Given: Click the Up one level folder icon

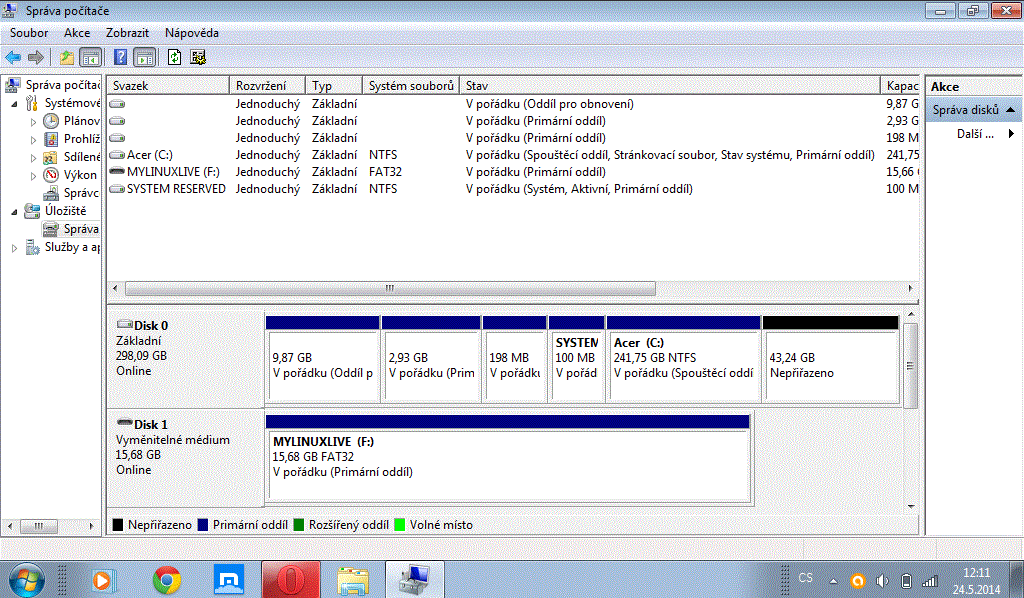Looking at the screenshot, I should click(x=67, y=57).
